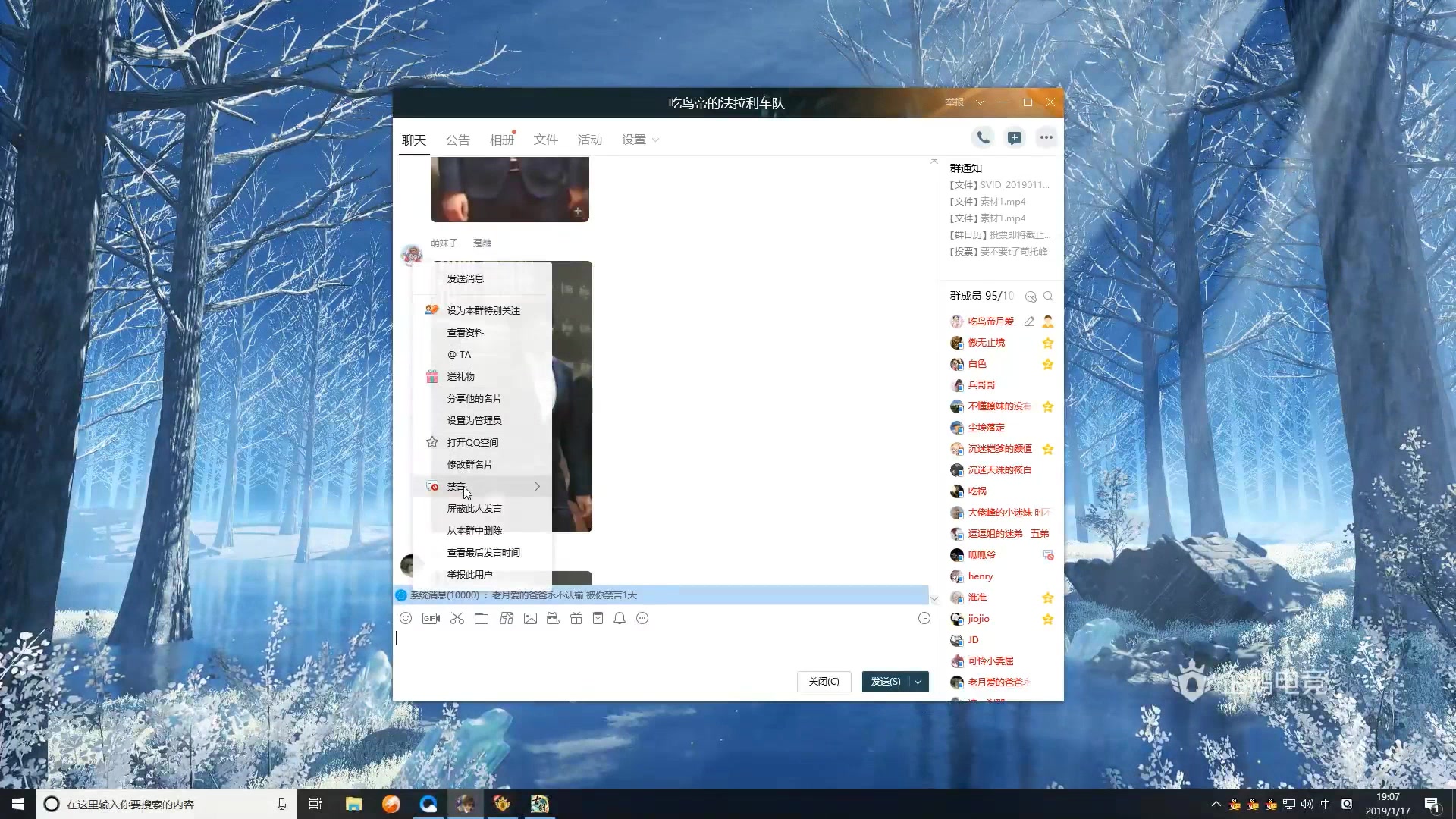Select 设为本群特别关注 menu item

pos(482,310)
